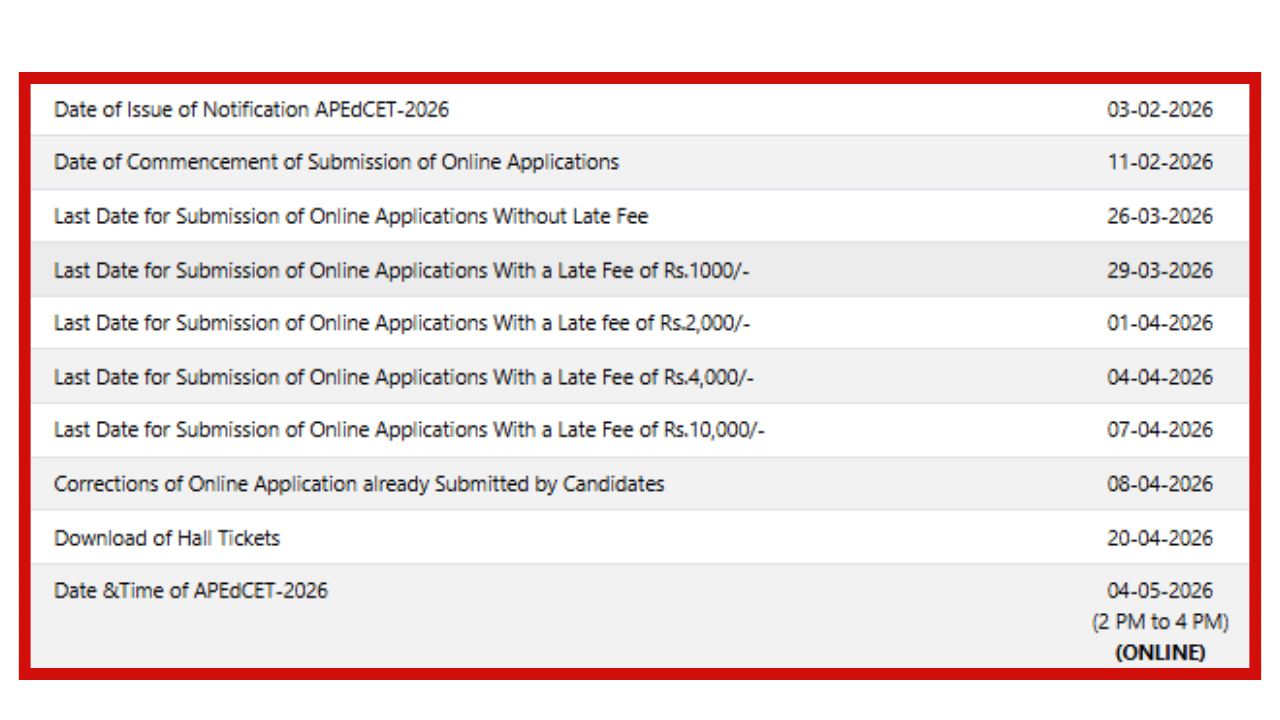Click the Date & Time of APEdCET-2026 label

(x=190, y=591)
